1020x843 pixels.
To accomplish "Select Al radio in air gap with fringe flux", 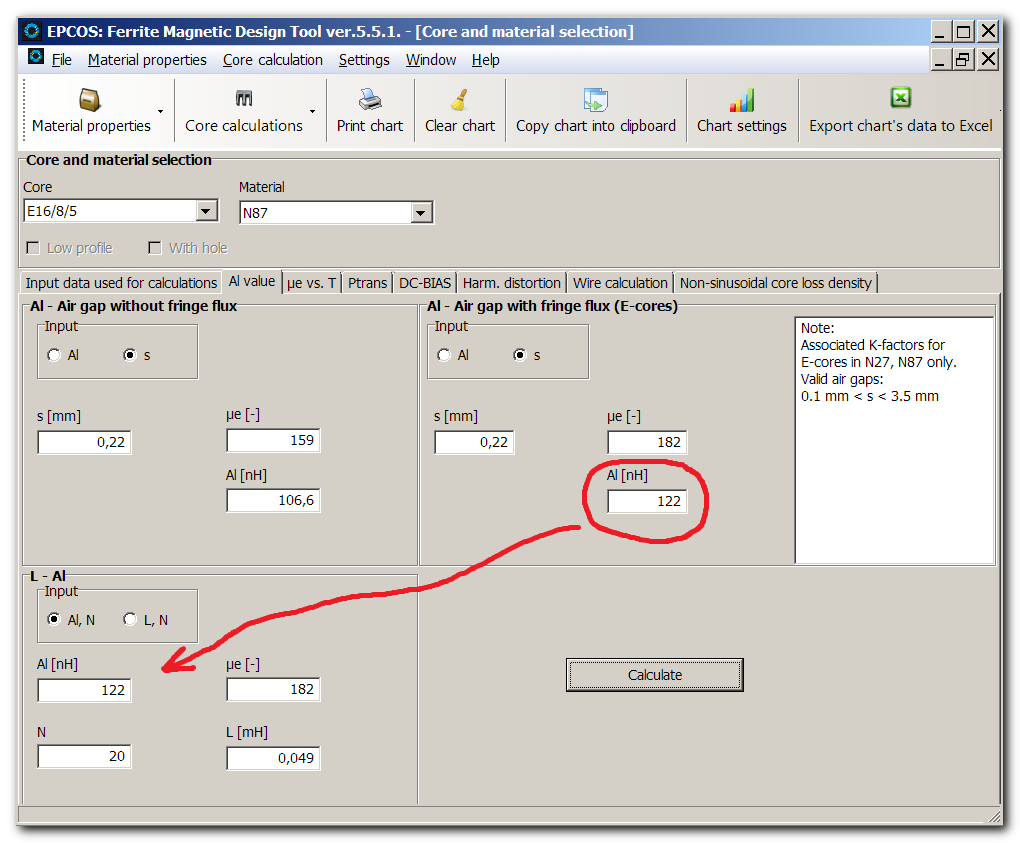I will pyautogui.click(x=444, y=355).
